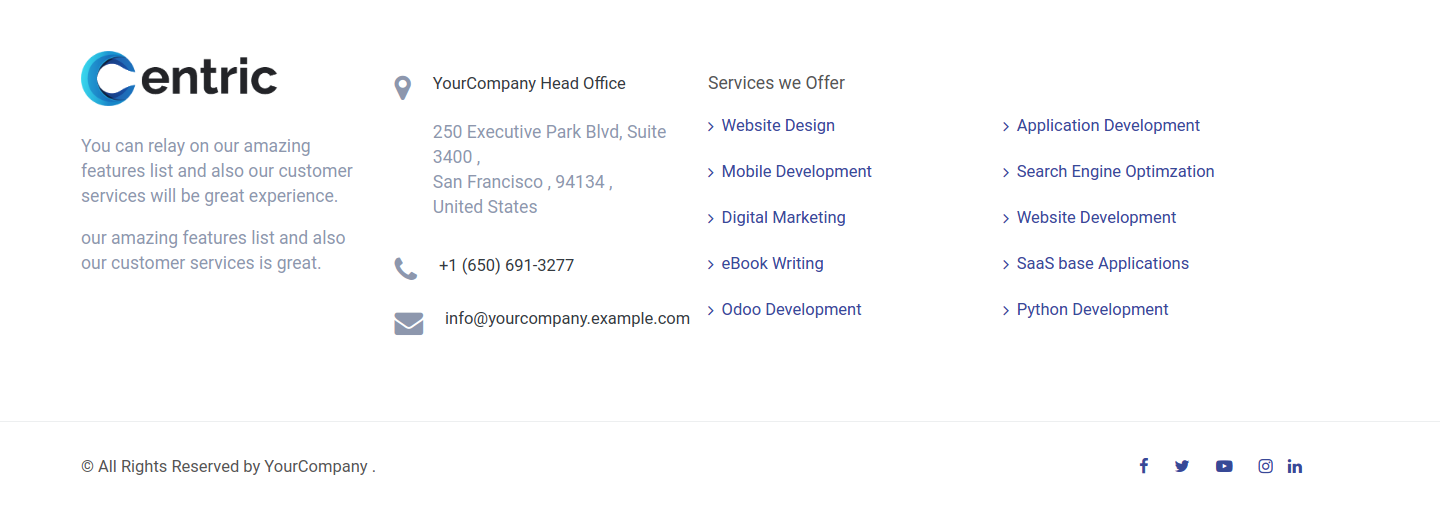
Task: Open the Facebook social icon
Action: point(1144,466)
